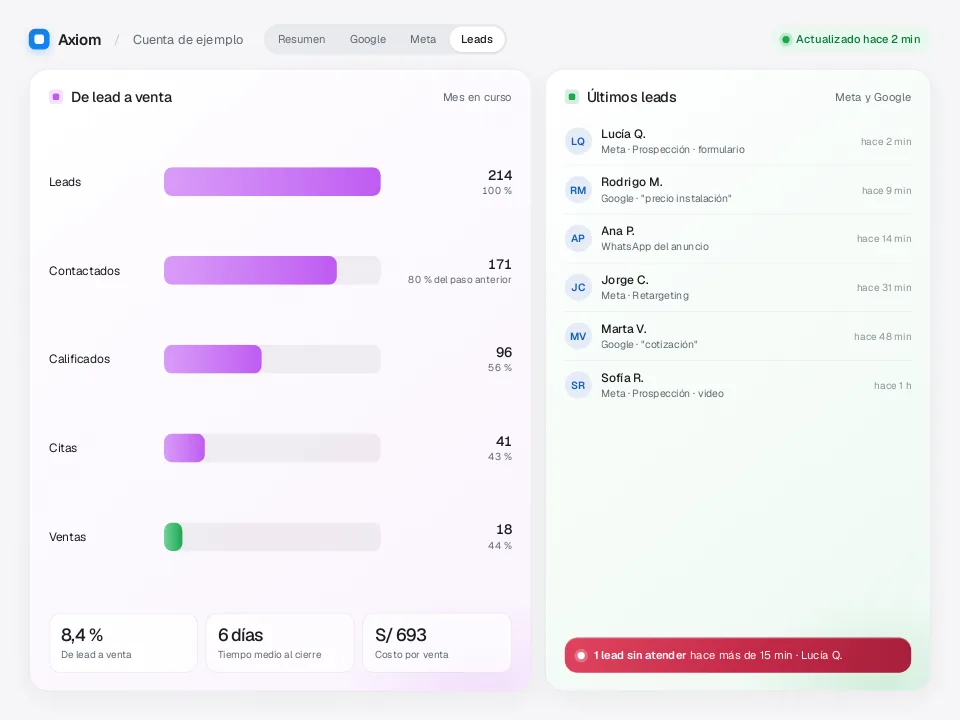Viewport: 960px width, 720px height.
Task: Click the Citas funnel bar
Action: coord(184,448)
